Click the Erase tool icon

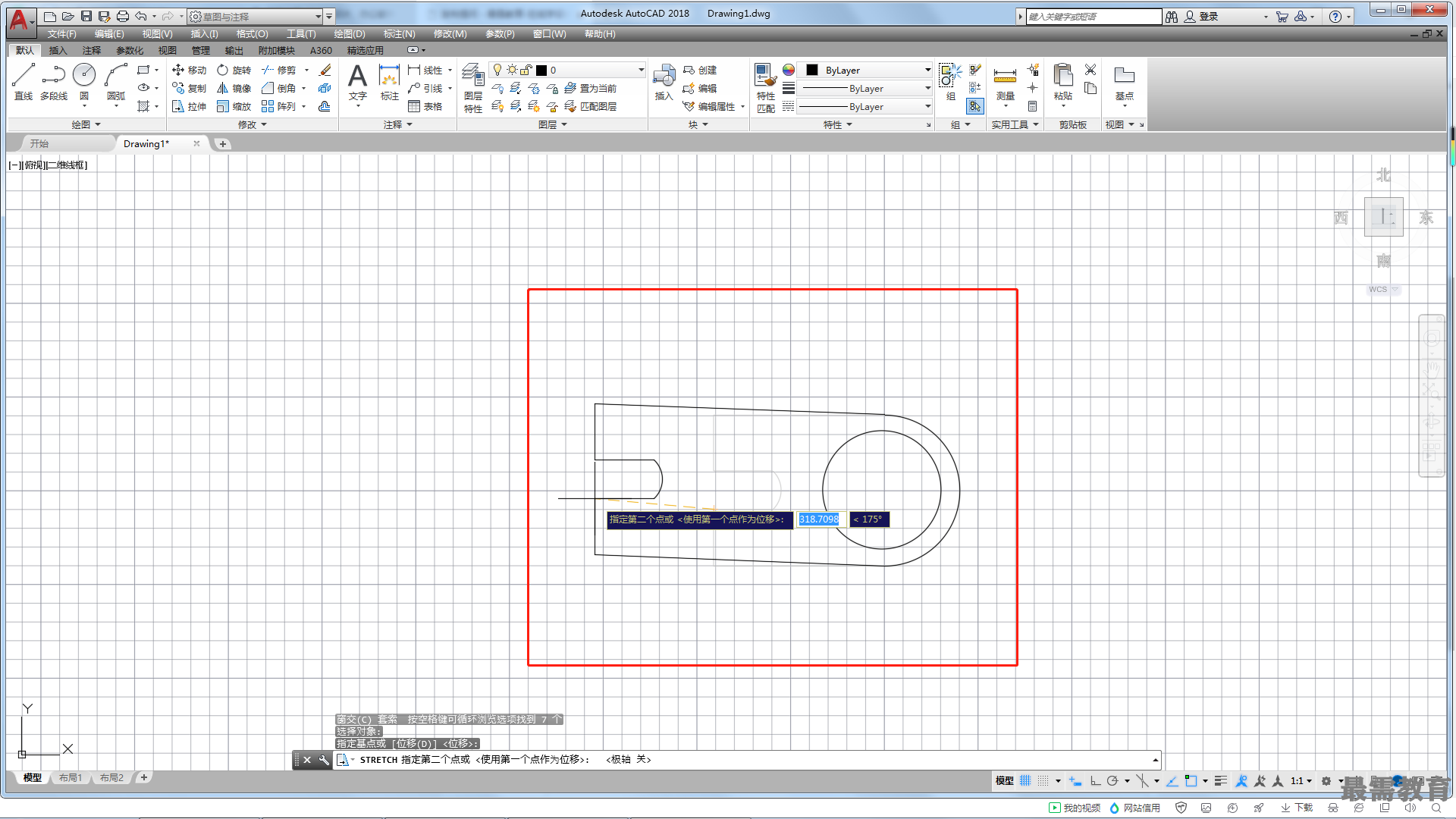point(325,70)
